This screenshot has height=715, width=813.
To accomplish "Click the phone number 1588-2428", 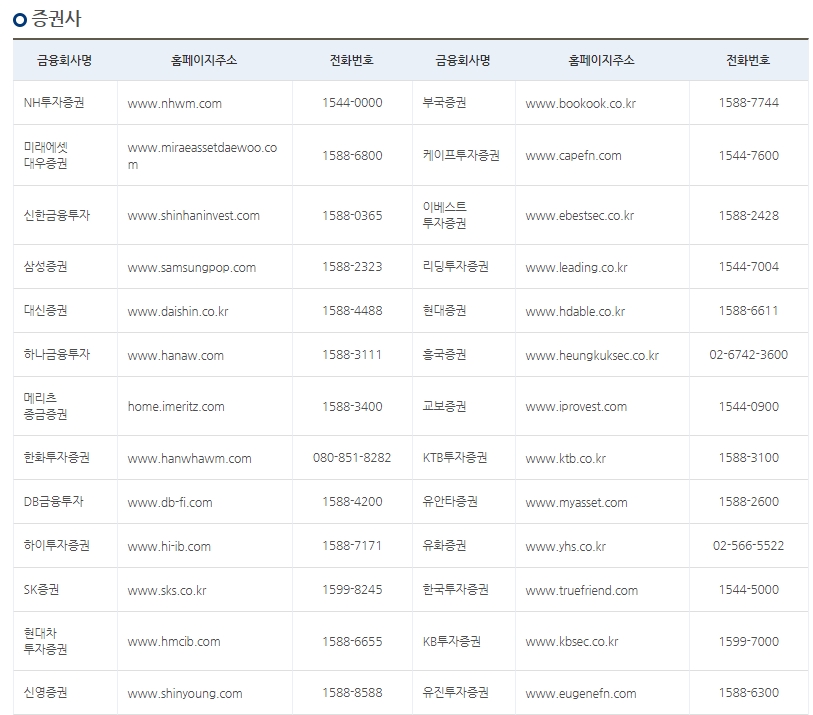I will point(749,216).
